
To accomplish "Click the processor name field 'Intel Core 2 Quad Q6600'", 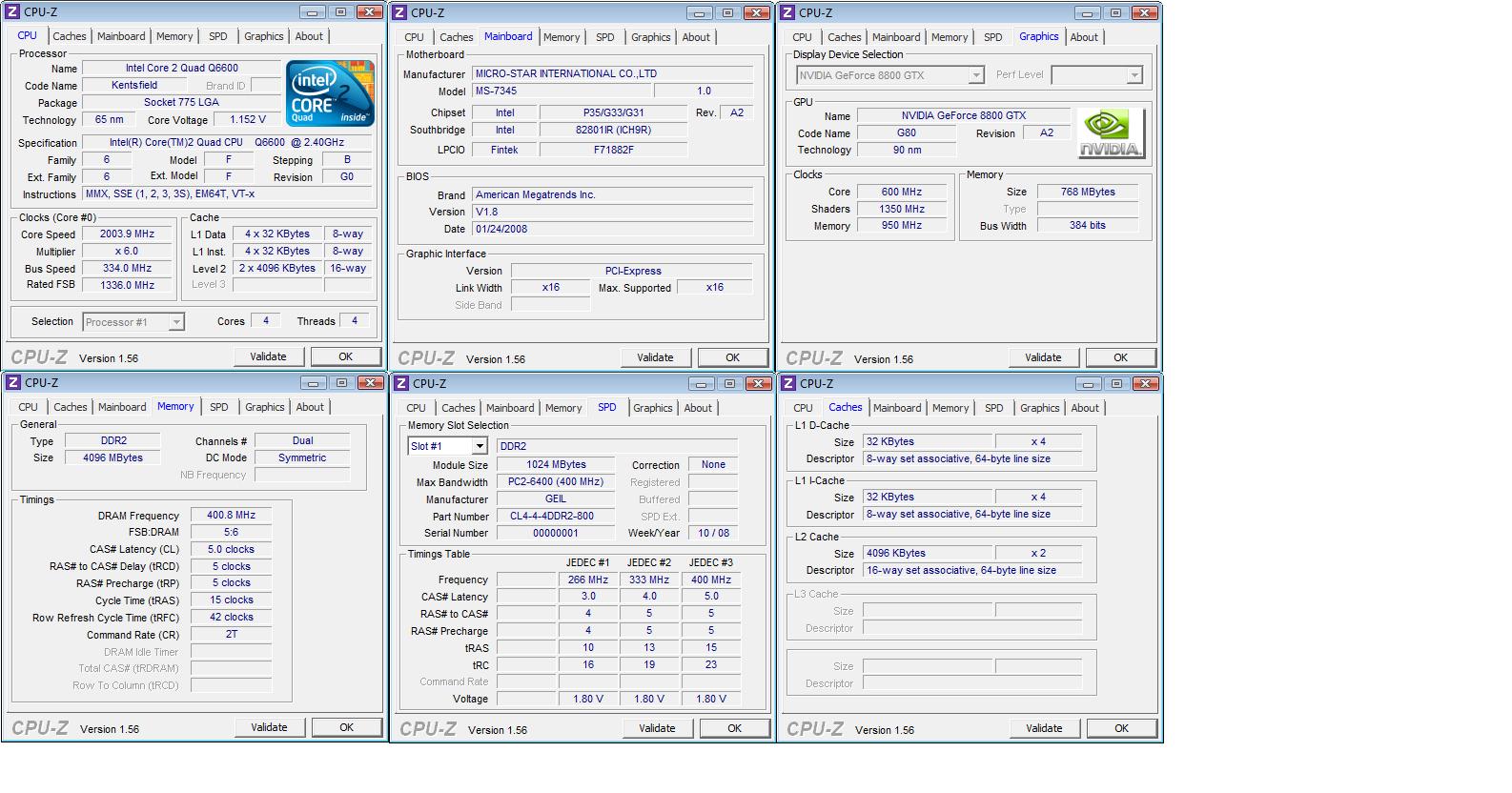I will tap(182, 68).
